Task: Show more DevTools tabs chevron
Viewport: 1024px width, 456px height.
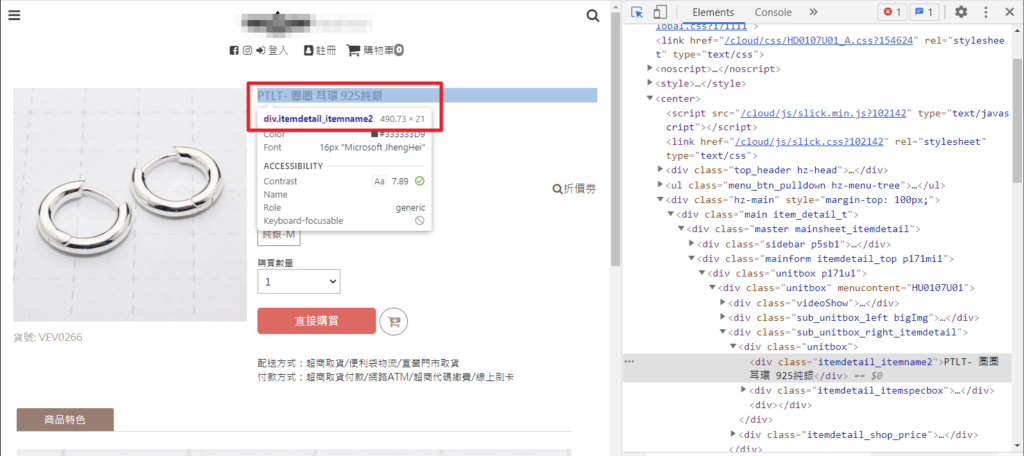Action: (813, 12)
